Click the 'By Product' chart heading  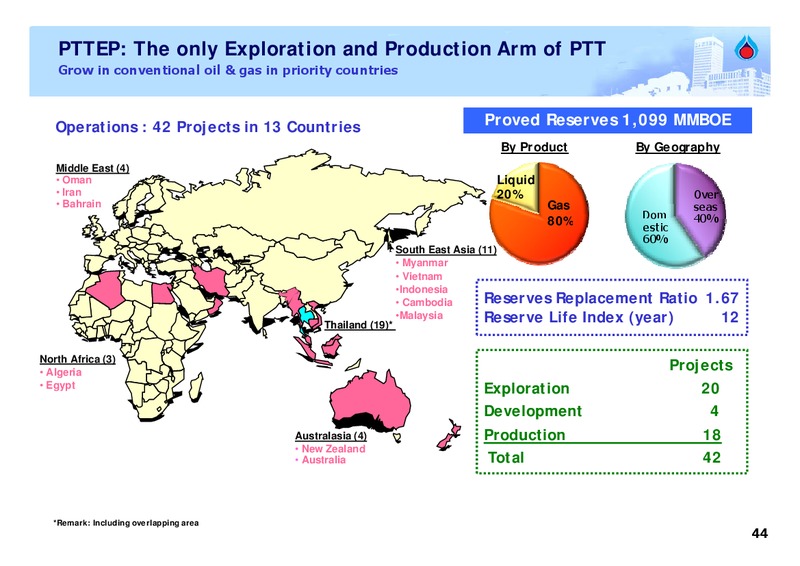534,147
